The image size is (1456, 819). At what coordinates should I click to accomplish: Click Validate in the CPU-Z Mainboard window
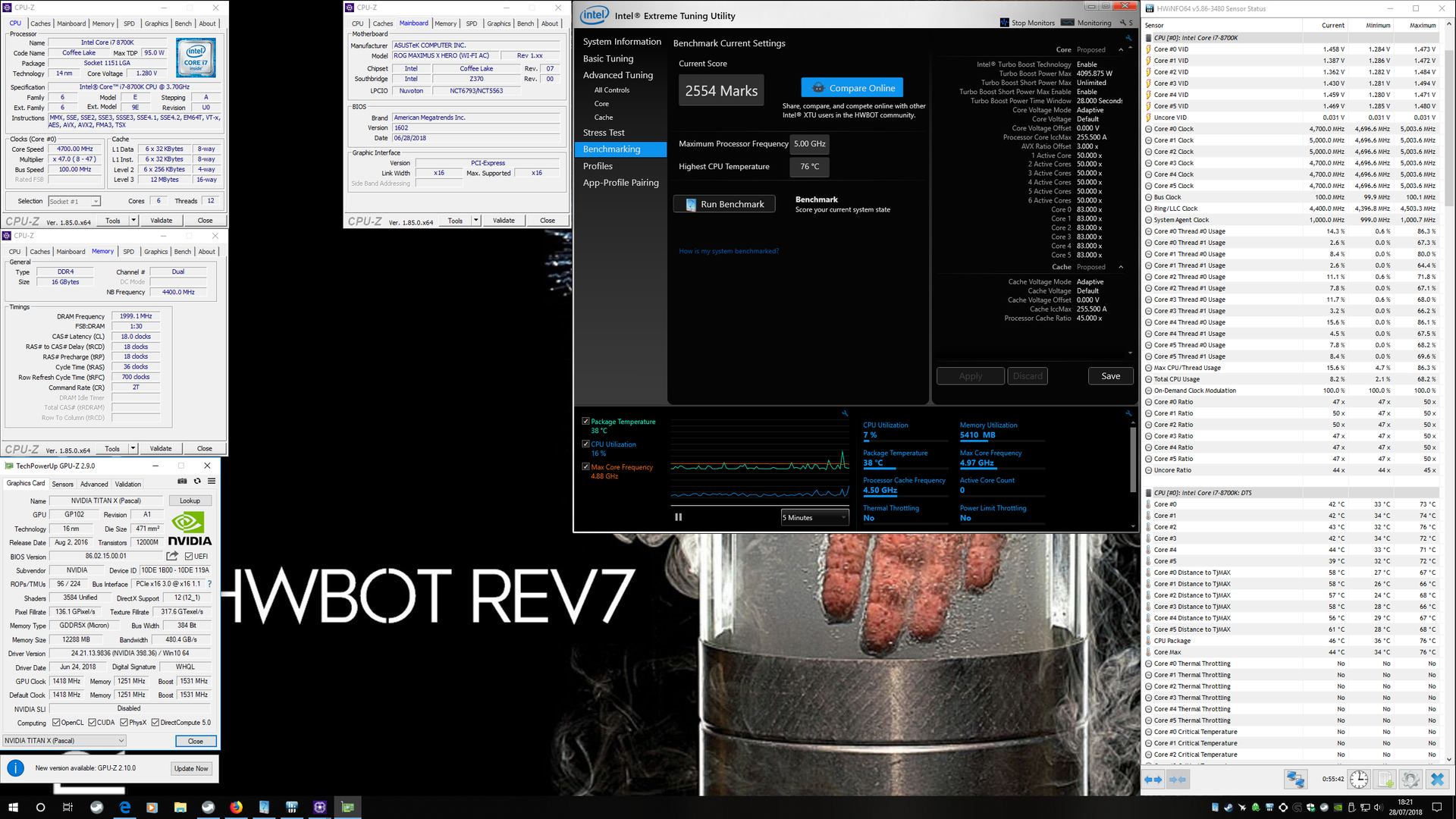[x=504, y=221]
